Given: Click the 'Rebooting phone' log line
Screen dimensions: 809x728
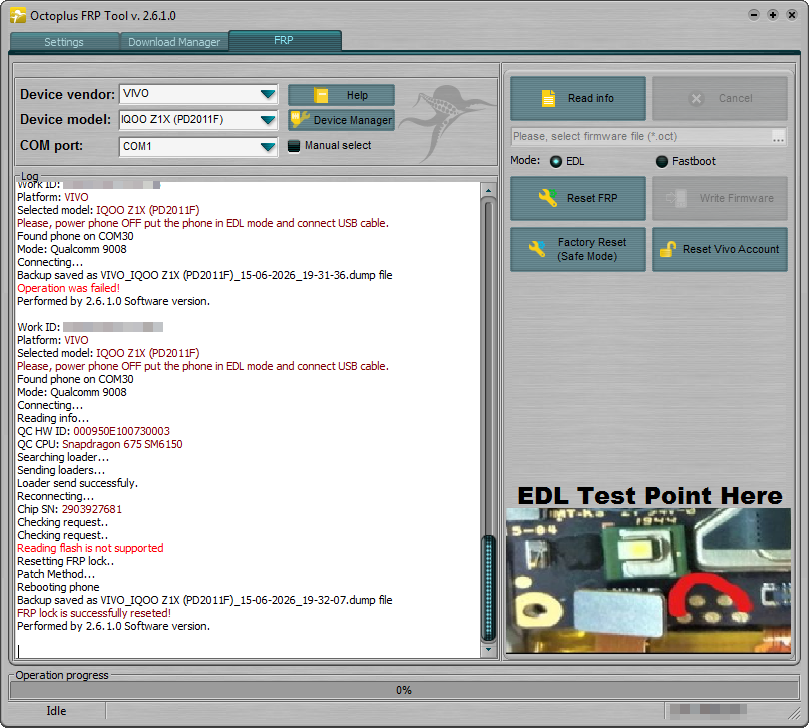Looking at the screenshot, I should 58,587.
